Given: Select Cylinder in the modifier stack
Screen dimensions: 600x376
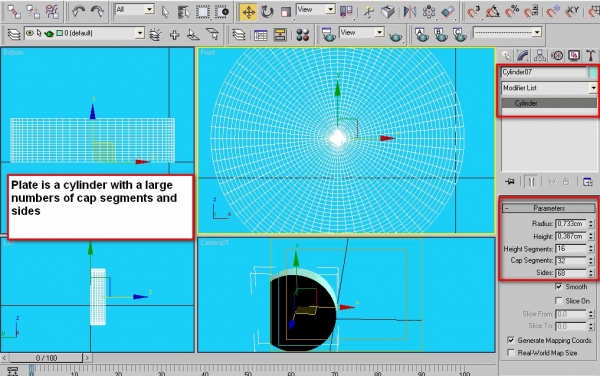Looking at the screenshot, I should click(x=549, y=103).
